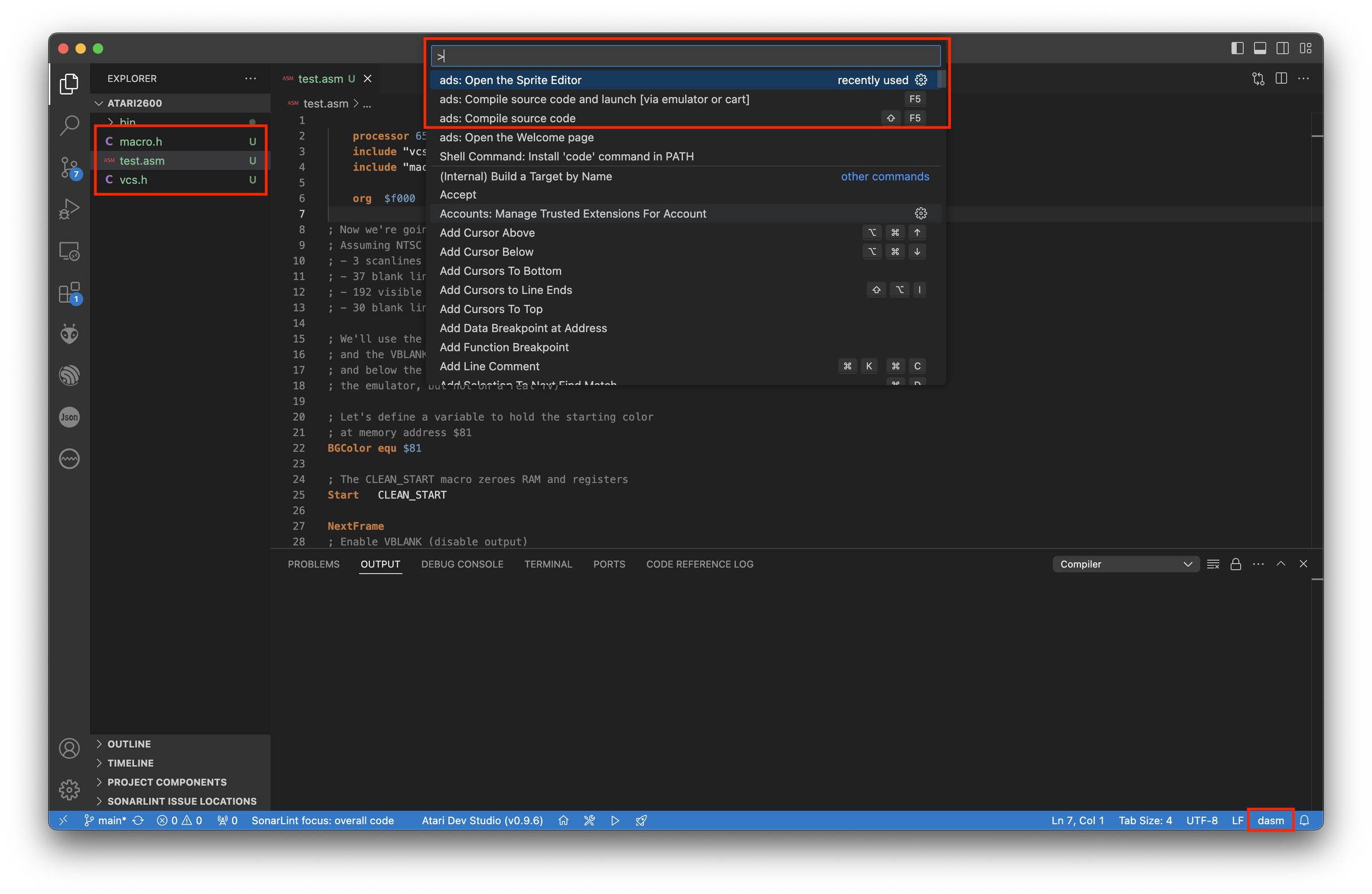This screenshot has height=894, width=1372.
Task: Open the Source Control view
Action: click(69, 167)
